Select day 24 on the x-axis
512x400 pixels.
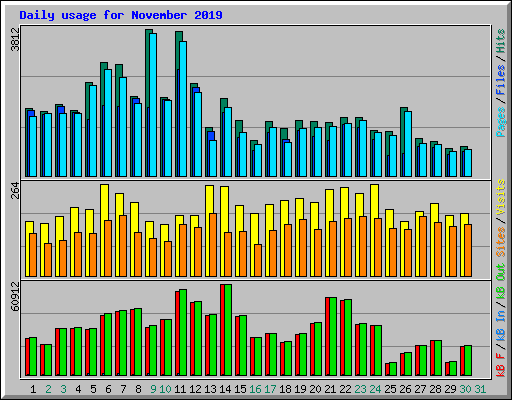pyautogui.click(x=375, y=389)
